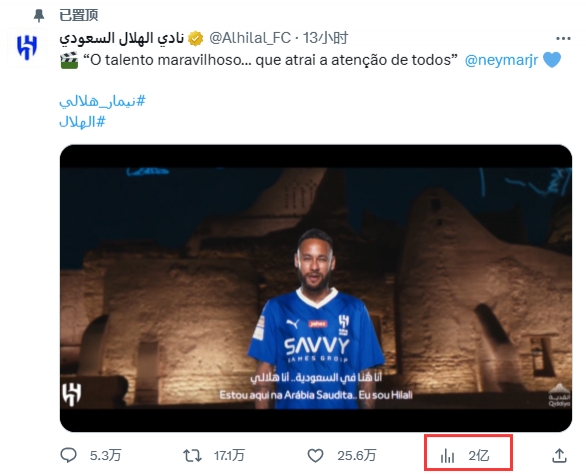Click the reply speech bubble icon

pyautogui.click(x=68, y=455)
